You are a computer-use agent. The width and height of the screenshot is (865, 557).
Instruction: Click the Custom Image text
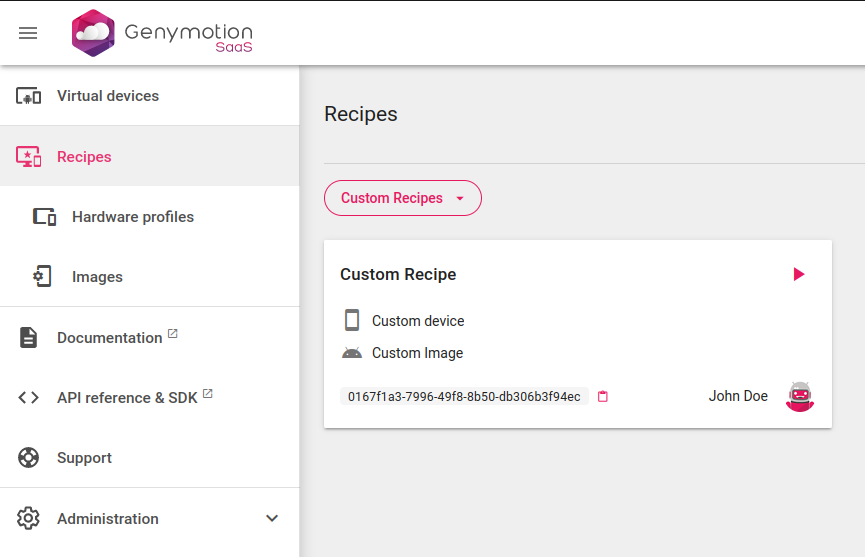pyautogui.click(x=418, y=353)
